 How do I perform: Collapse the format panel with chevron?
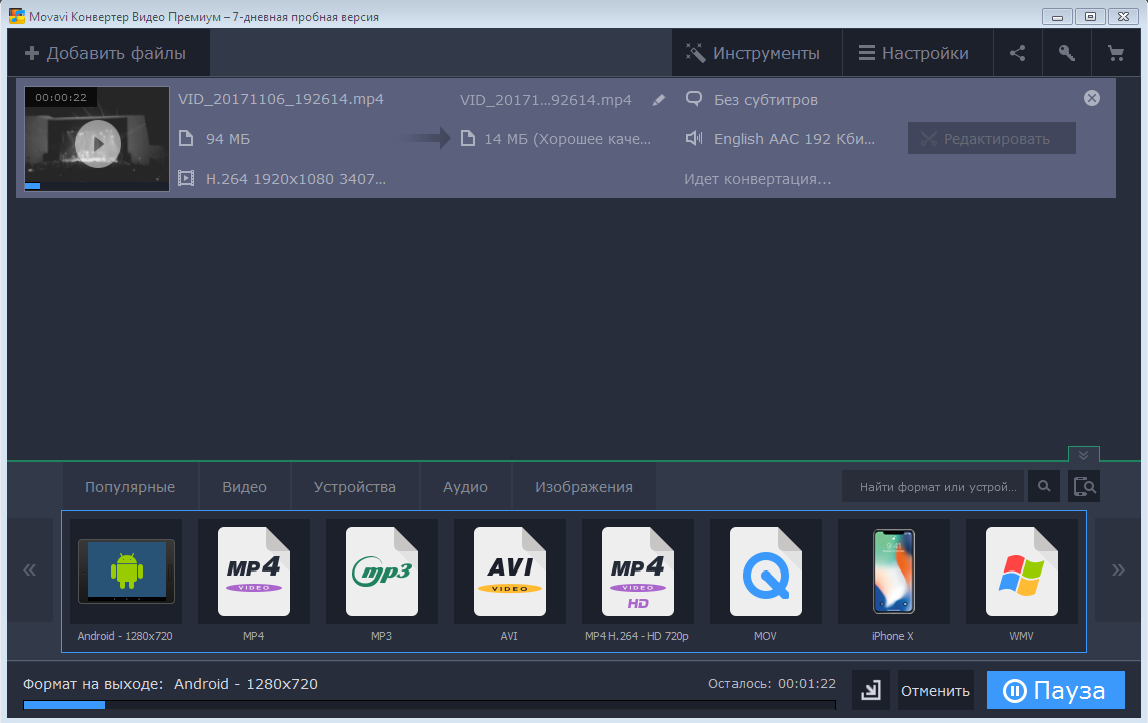1083,455
